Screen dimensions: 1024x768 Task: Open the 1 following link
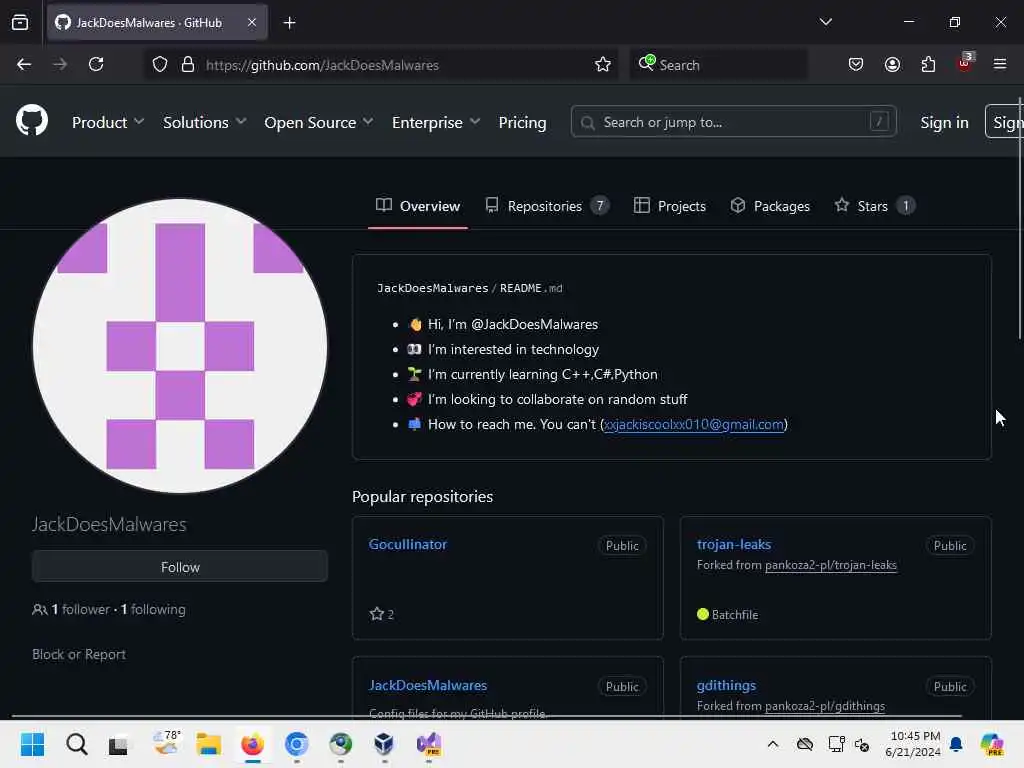point(153,609)
